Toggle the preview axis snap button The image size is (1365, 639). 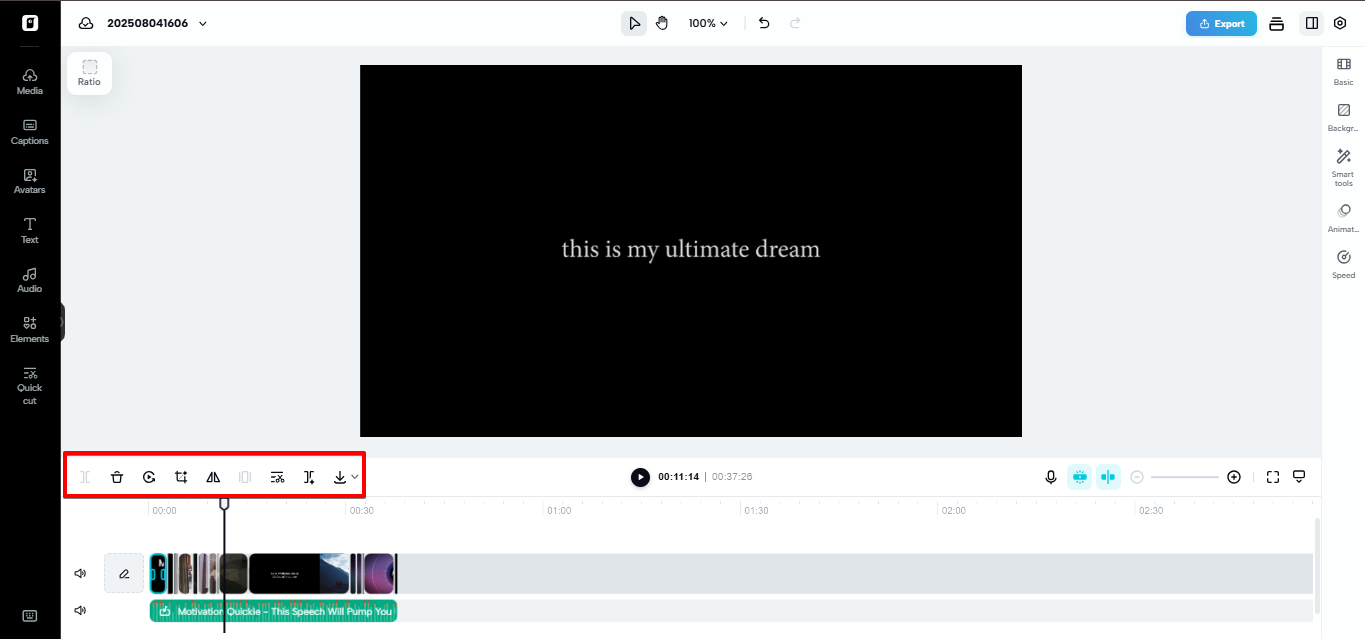(1108, 477)
